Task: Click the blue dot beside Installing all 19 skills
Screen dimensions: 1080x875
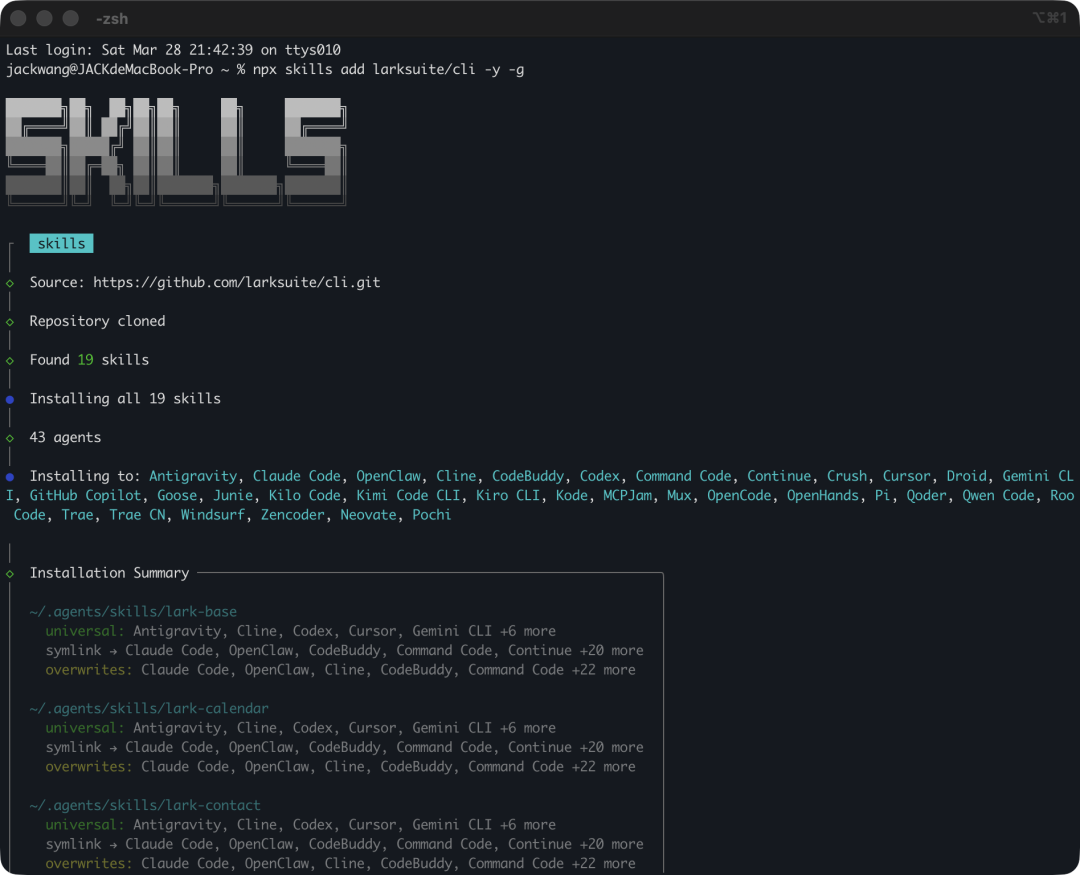Action: [10, 399]
